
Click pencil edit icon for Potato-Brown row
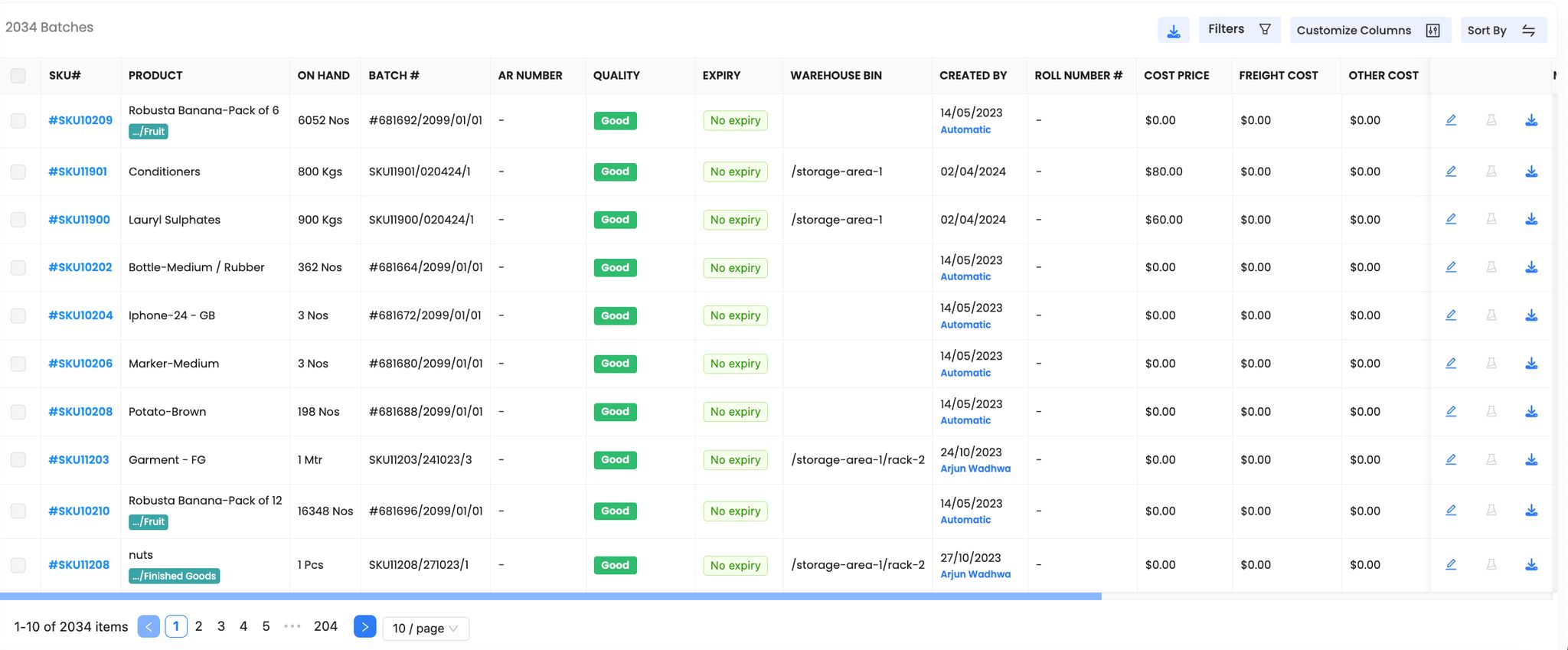[x=1450, y=411]
